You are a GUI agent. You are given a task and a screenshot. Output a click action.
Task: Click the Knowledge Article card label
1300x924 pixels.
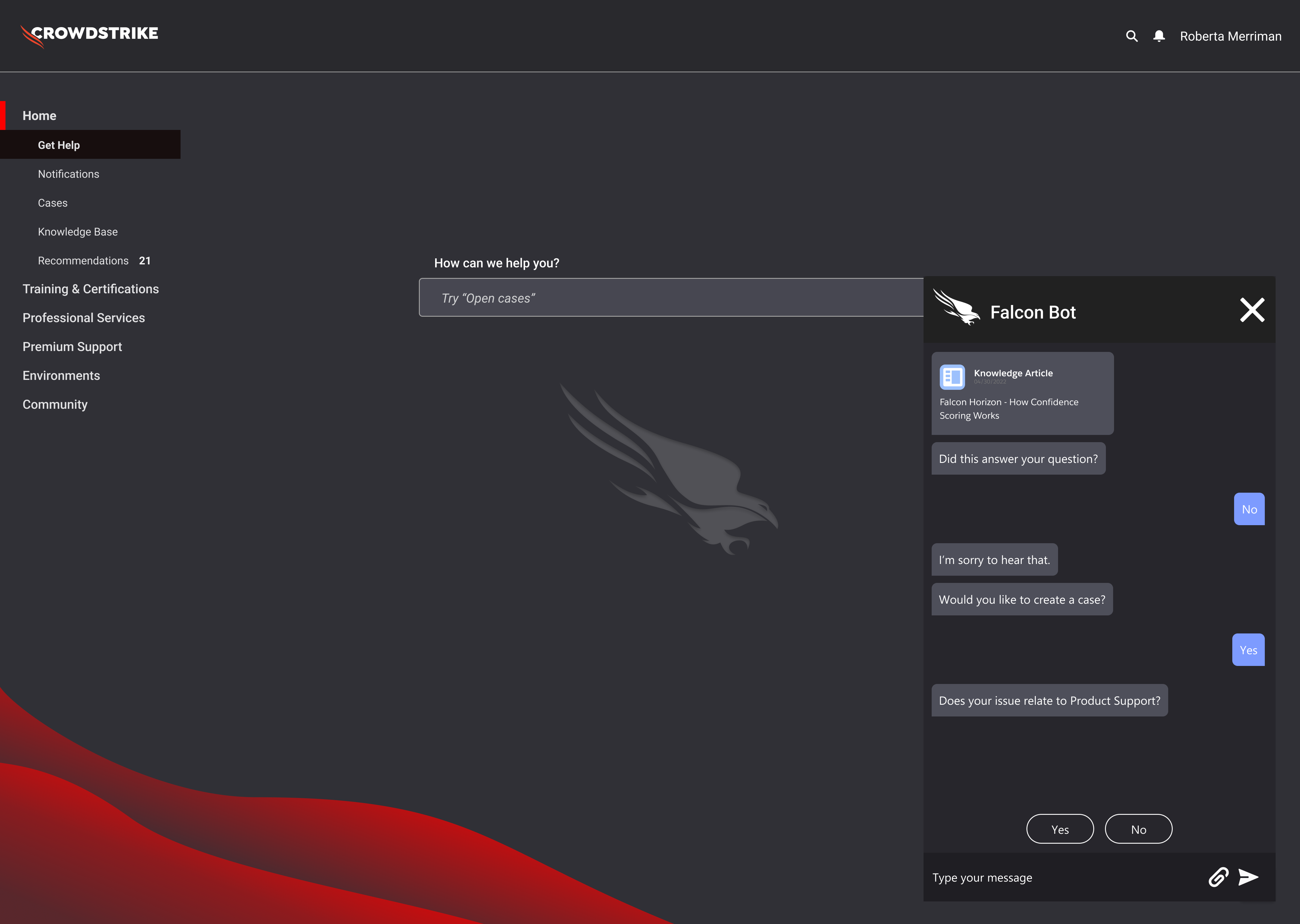tap(1013, 373)
